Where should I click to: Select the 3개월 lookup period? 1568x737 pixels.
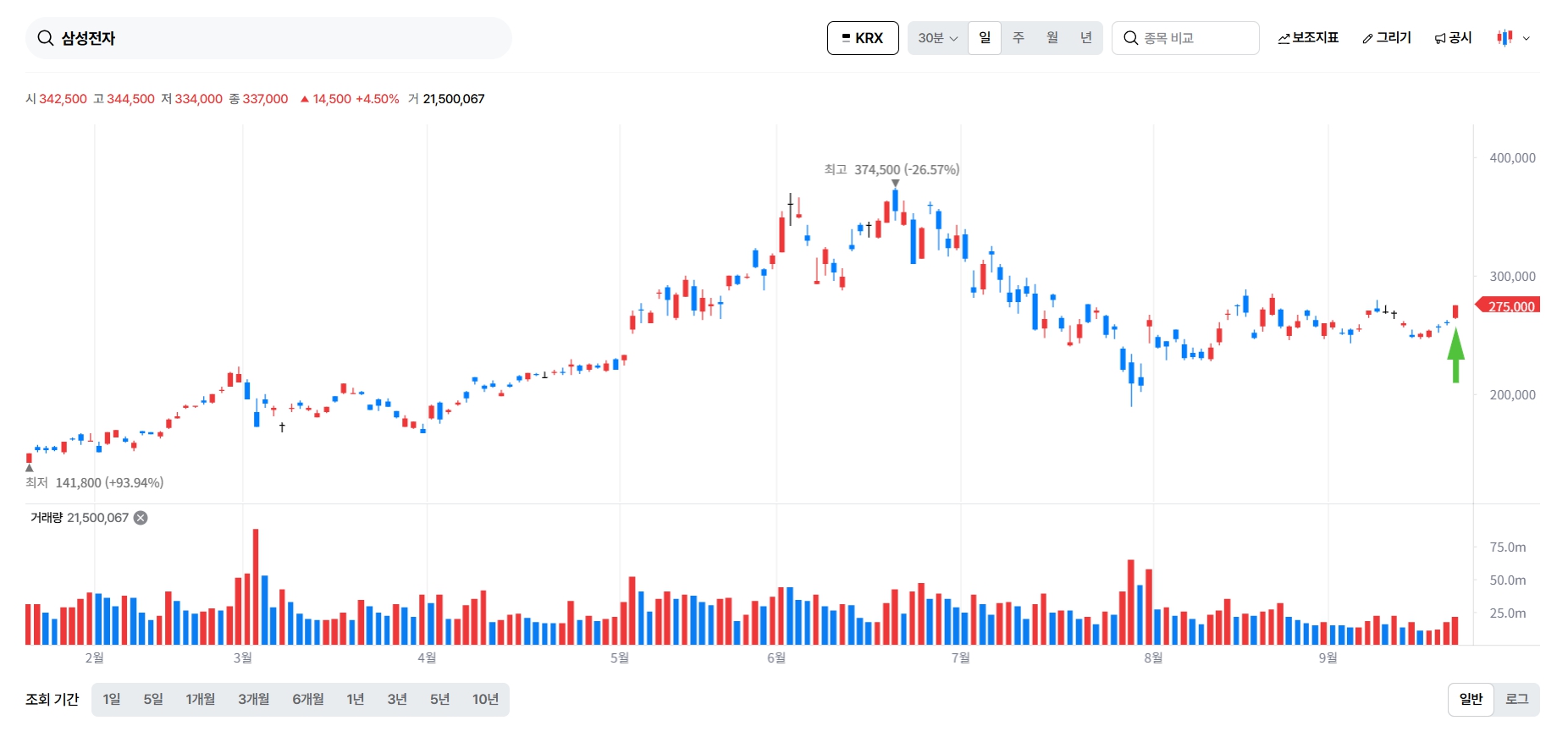(x=254, y=700)
